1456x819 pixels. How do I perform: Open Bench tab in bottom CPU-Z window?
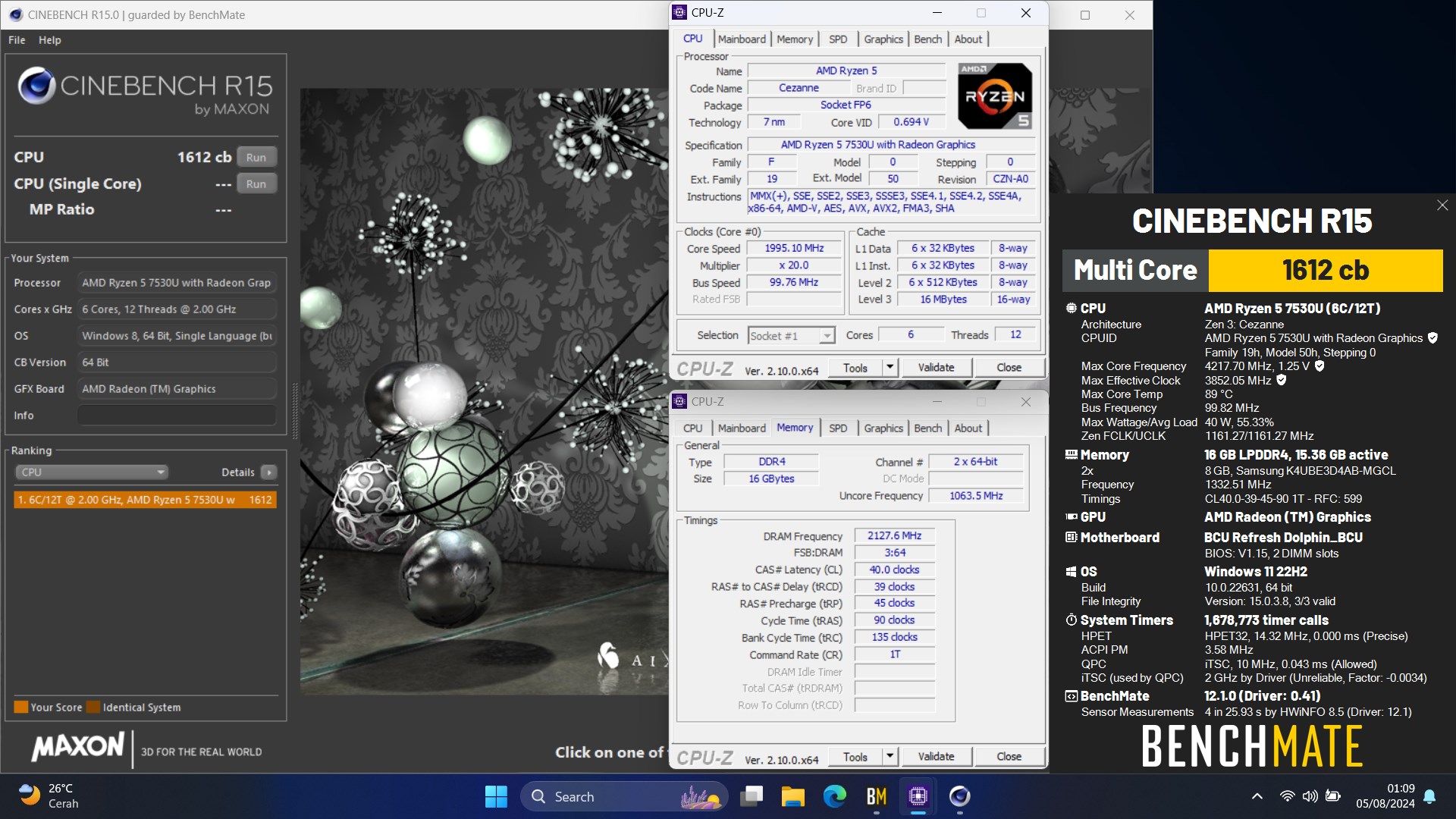click(x=927, y=428)
